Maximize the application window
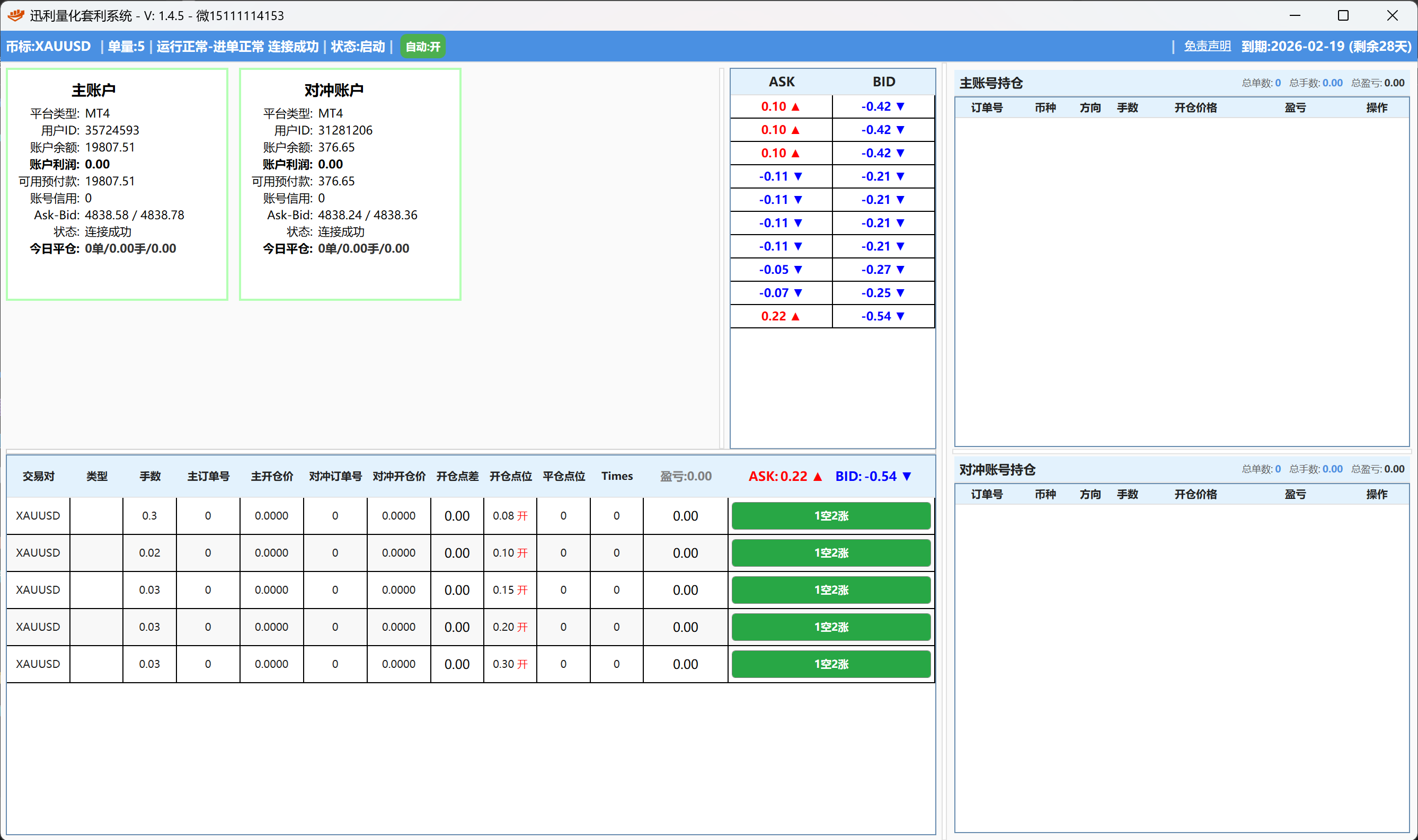 (x=1343, y=15)
